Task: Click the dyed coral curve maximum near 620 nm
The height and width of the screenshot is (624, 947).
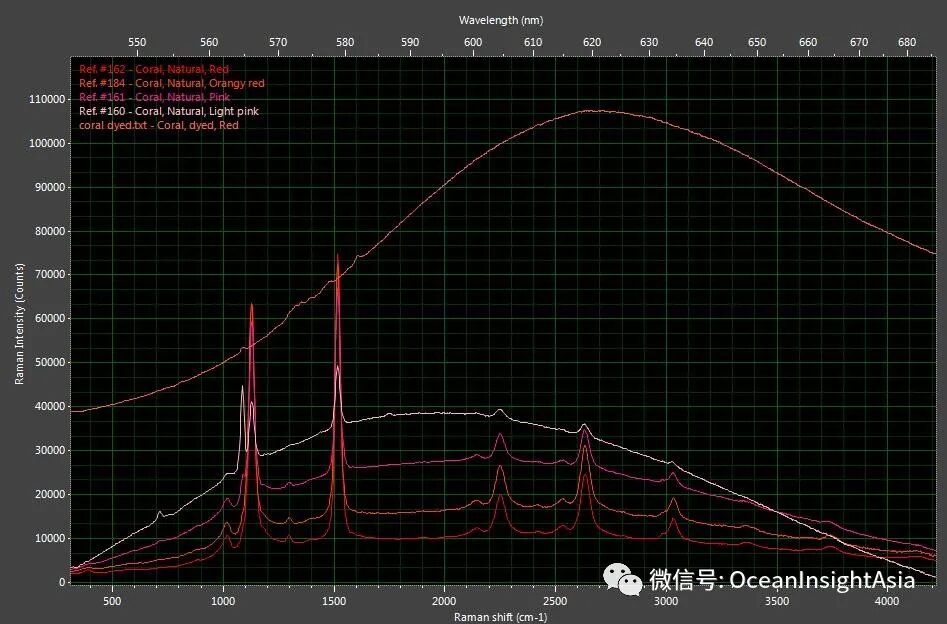Action: click(595, 111)
